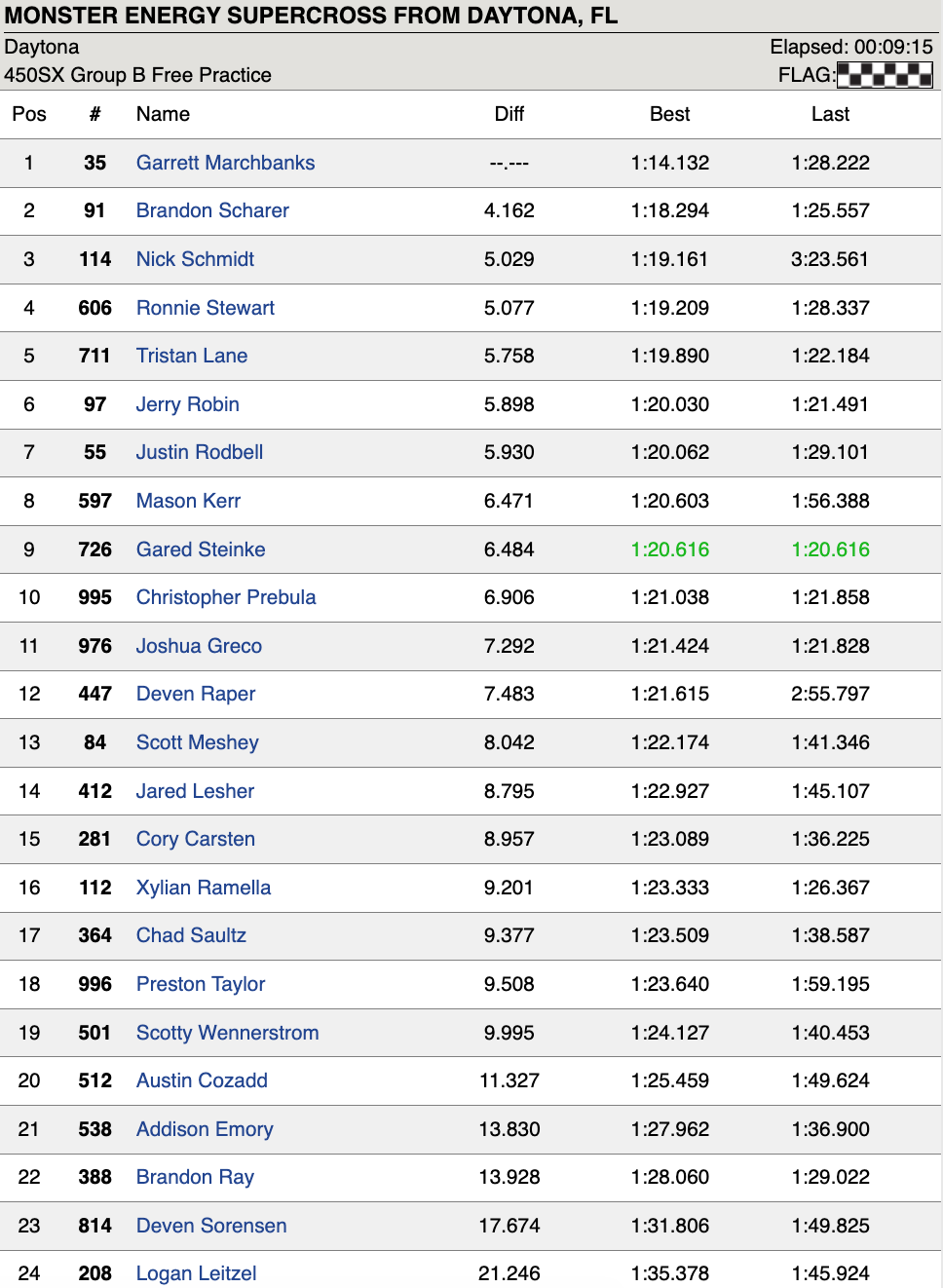Image resolution: width=943 pixels, height=1288 pixels.
Task: Click Jerry Robin's name
Action: [188, 404]
